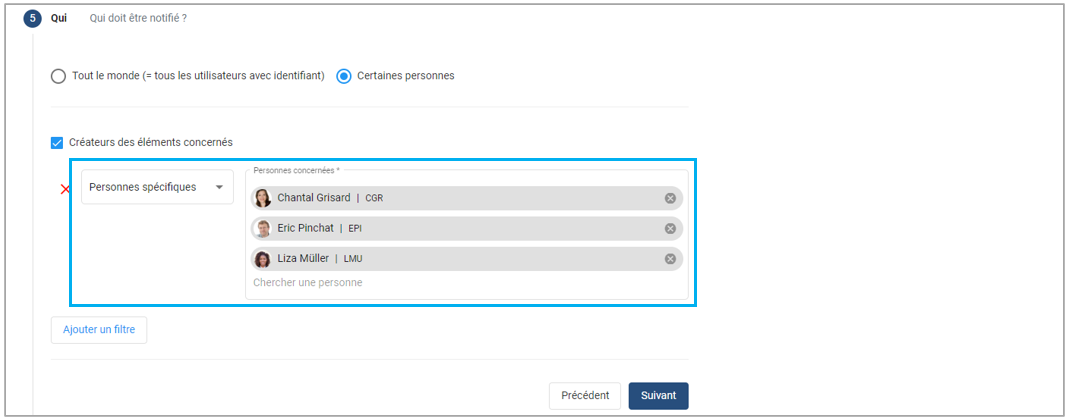The height and width of the screenshot is (417, 1069).
Task: Remove Liza Müller from the recipients
Action: tap(670, 259)
